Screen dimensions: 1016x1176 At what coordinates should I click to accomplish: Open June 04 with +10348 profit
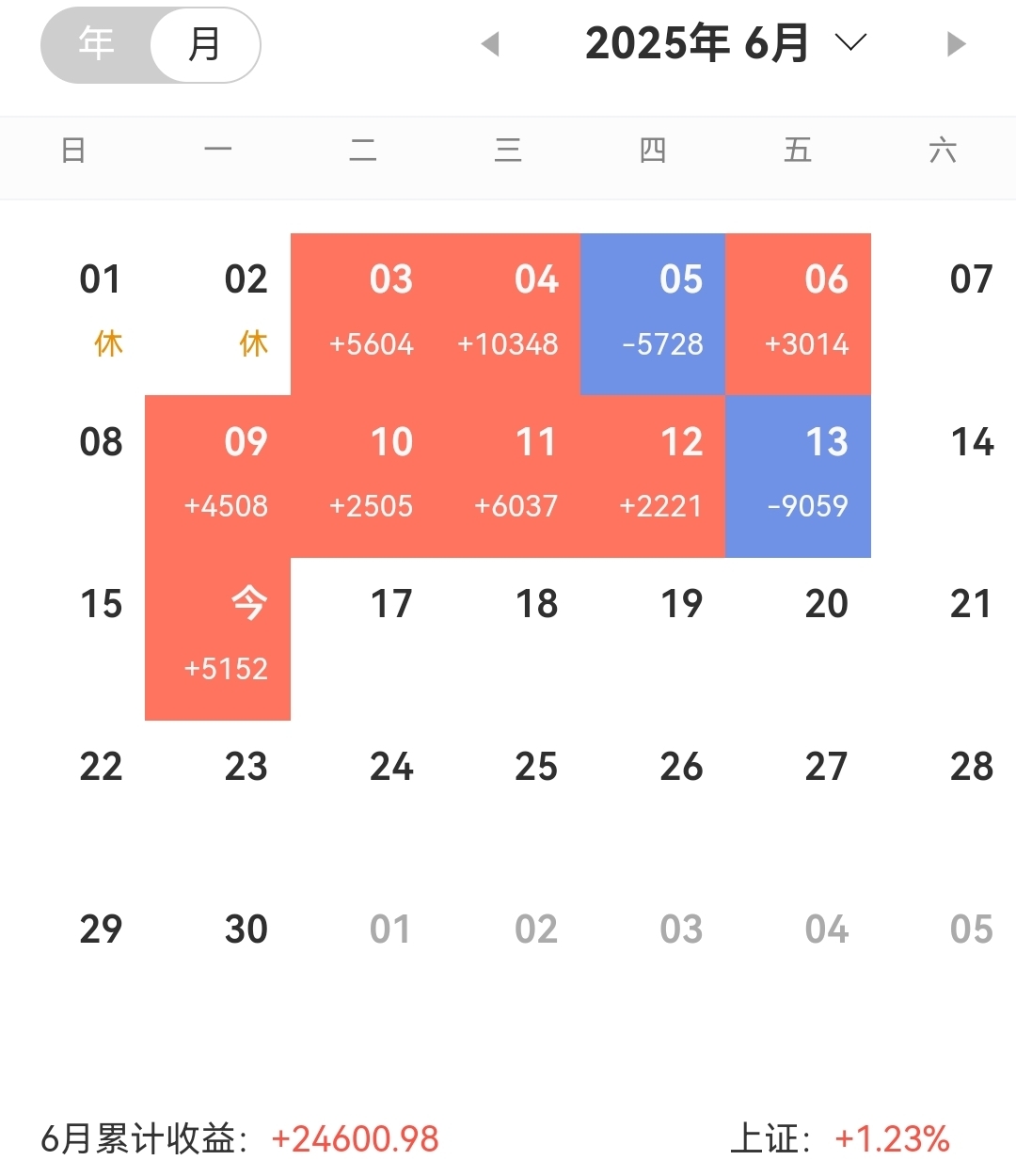pos(508,314)
